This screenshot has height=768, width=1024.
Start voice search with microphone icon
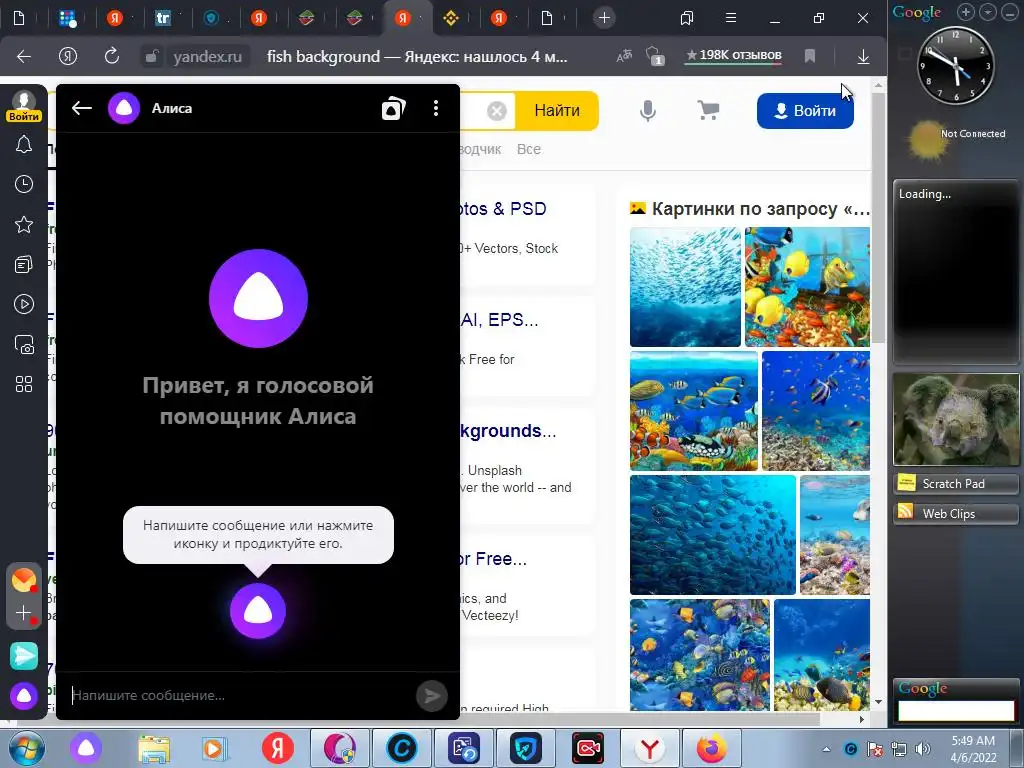click(648, 111)
